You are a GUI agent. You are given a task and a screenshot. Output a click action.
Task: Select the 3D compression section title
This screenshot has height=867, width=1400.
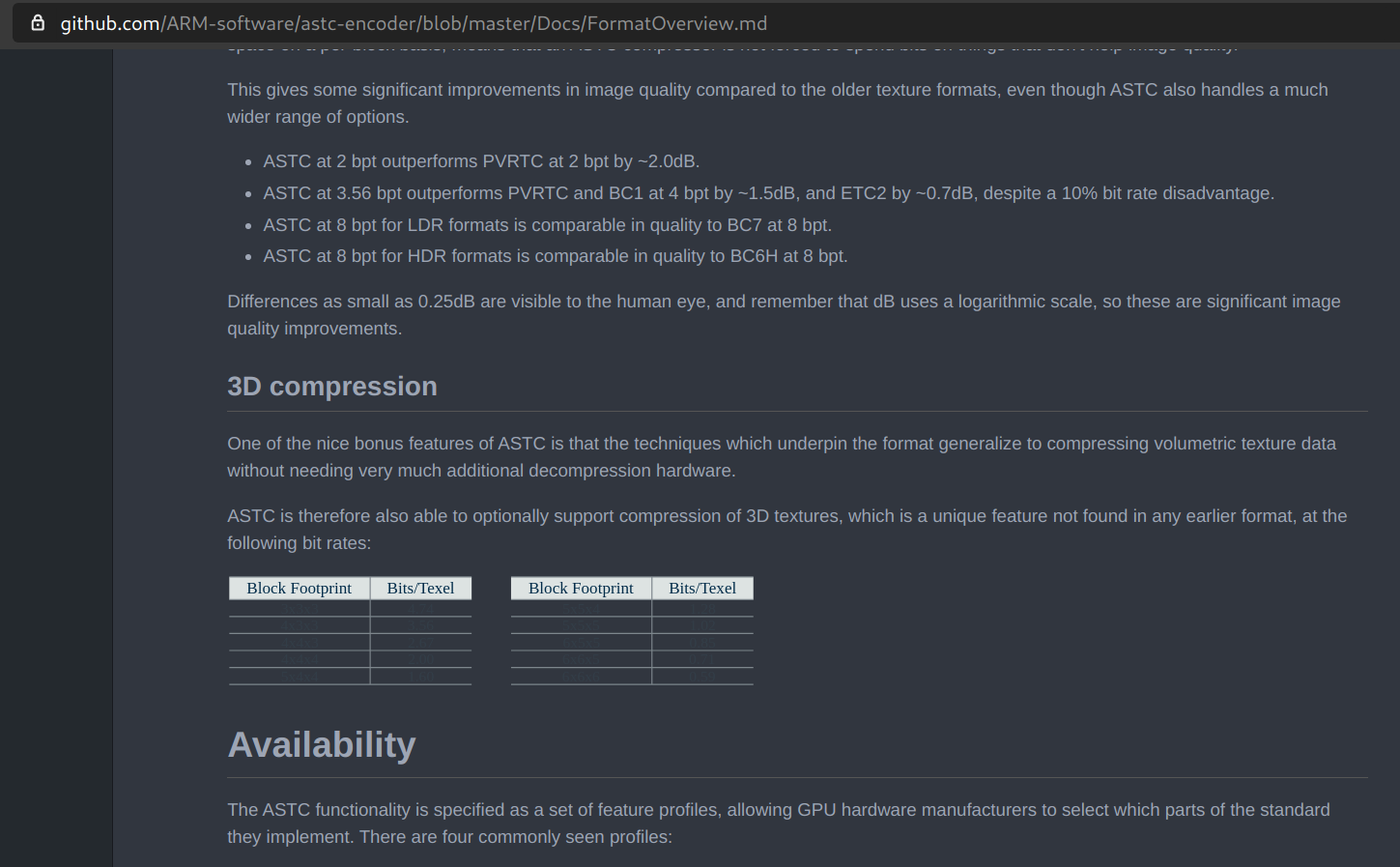click(332, 386)
